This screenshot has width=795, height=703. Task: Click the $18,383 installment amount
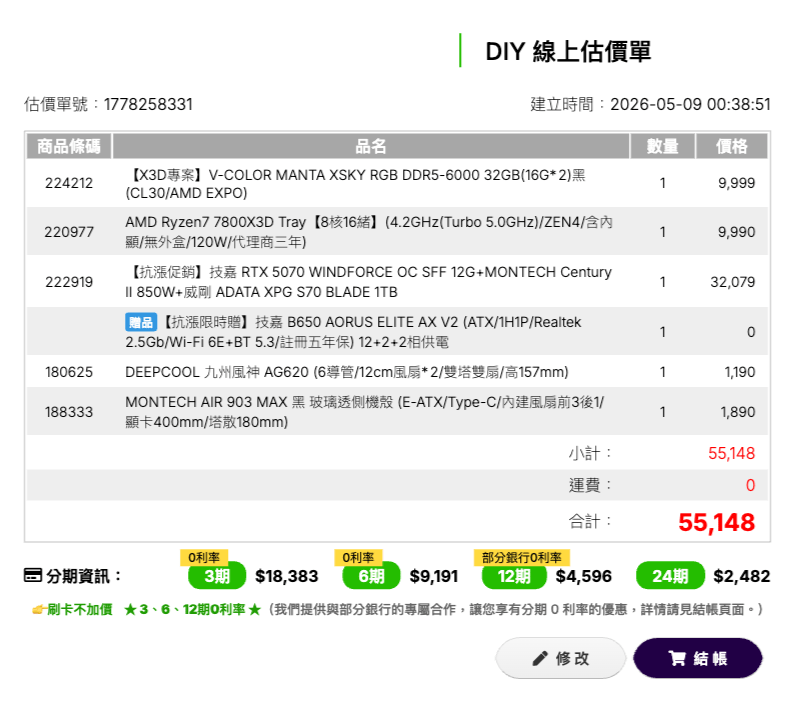point(286,576)
